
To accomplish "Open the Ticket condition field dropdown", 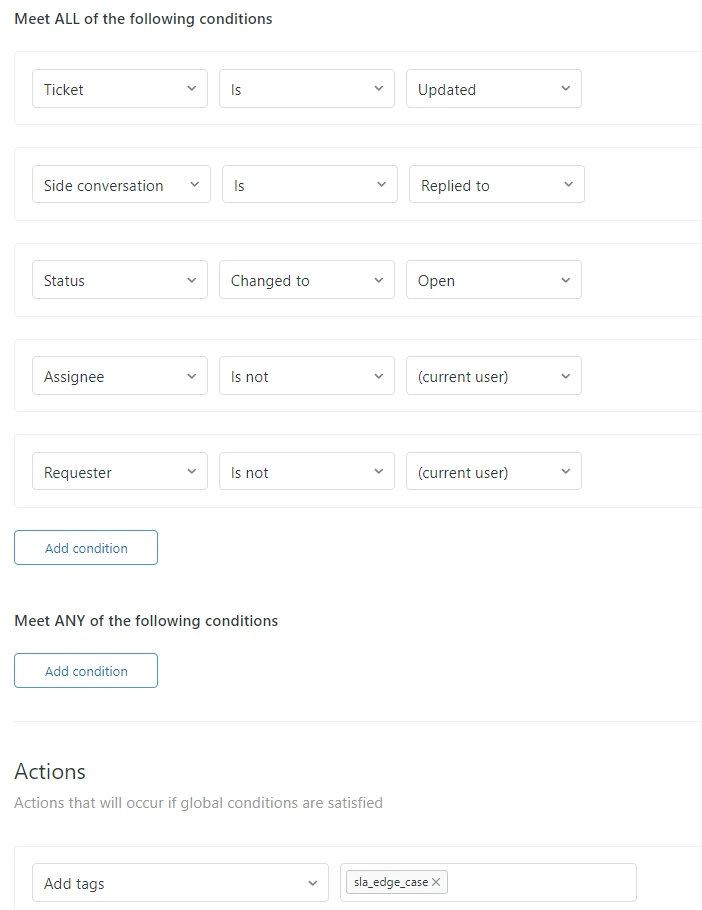I will point(120,89).
